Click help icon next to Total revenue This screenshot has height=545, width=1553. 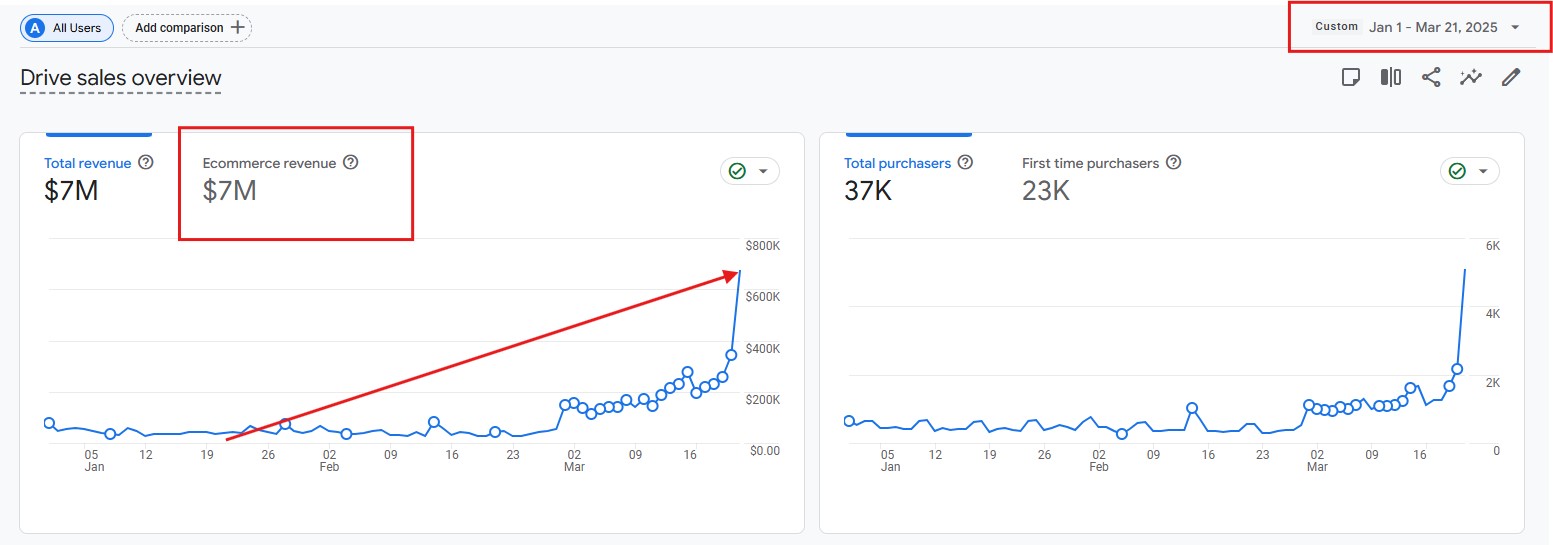pos(146,162)
